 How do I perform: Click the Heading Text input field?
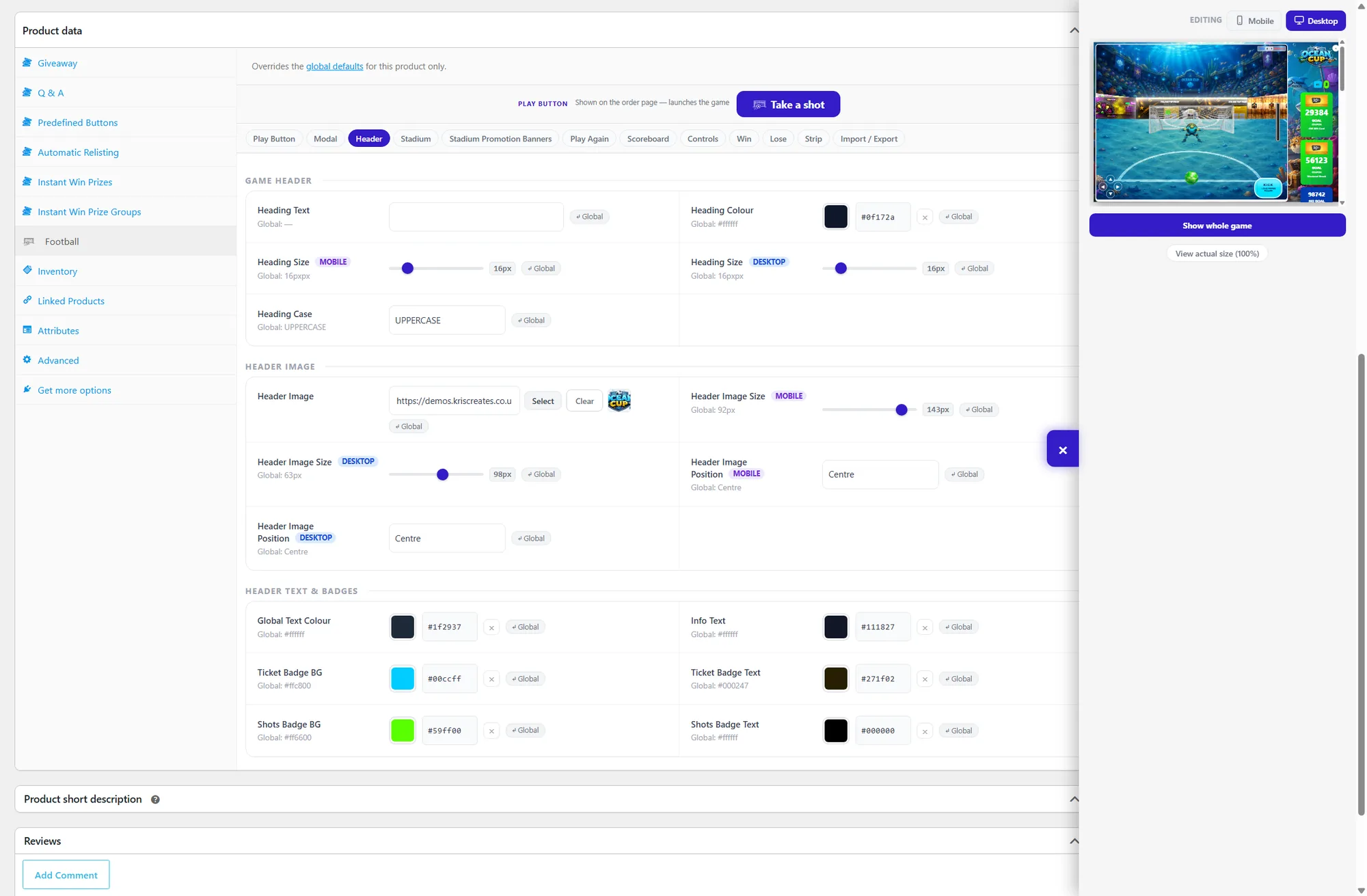(476, 217)
